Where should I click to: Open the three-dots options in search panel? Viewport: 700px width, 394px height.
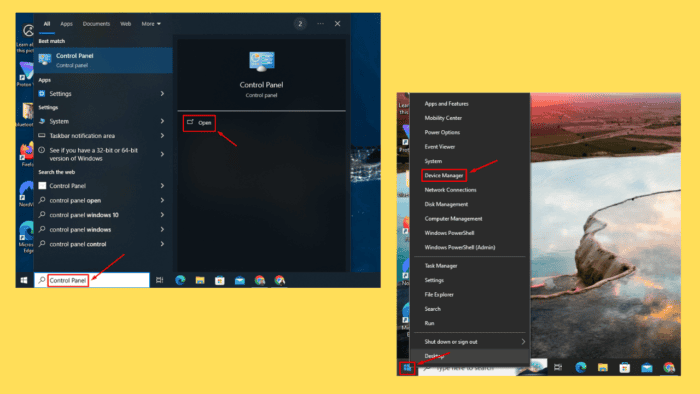pyautogui.click(x=321, y=24)
